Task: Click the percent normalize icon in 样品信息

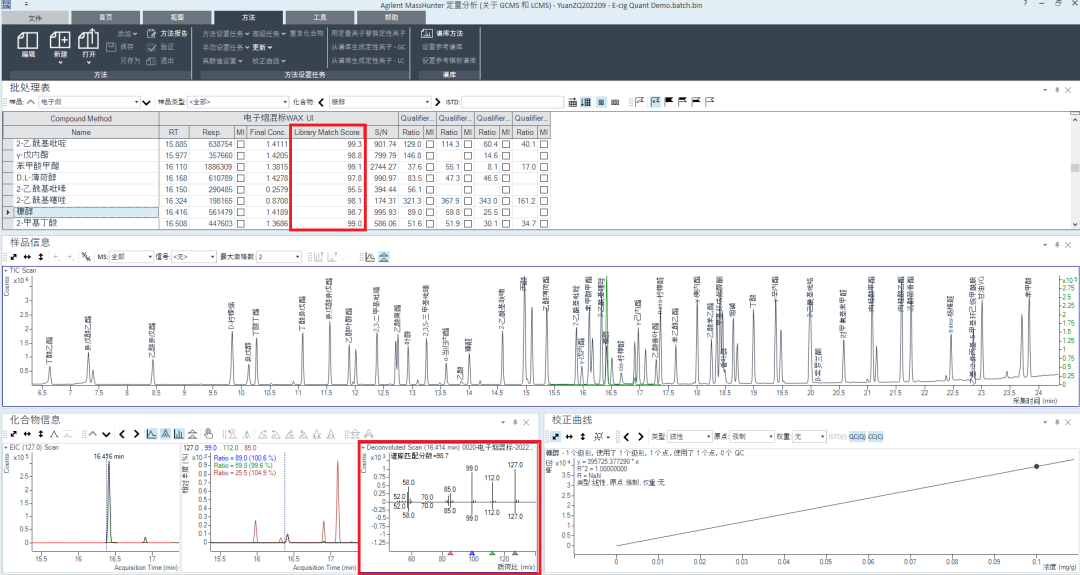Action: pyautogui.click(x=86, y=257)
